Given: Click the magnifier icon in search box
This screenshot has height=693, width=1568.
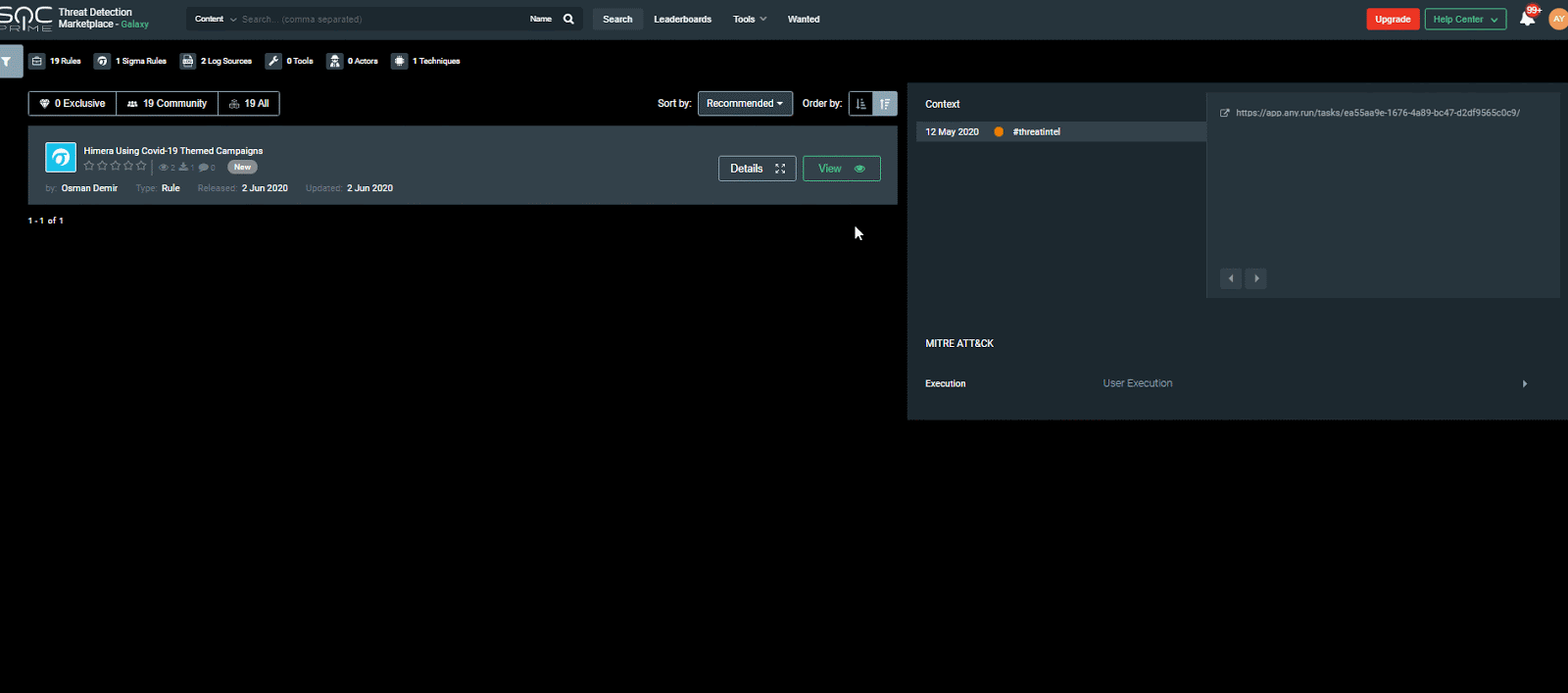Looking at the screenshot, I should click(568, 19).
